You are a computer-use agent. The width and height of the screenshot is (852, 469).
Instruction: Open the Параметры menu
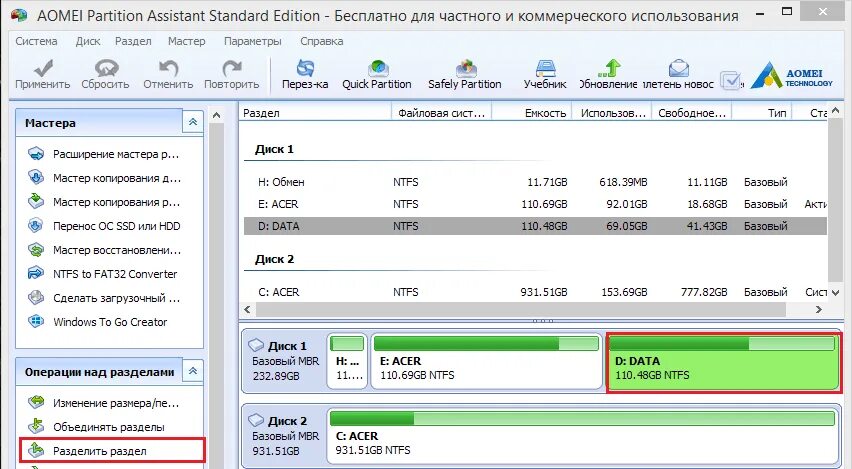click(253, 41)
